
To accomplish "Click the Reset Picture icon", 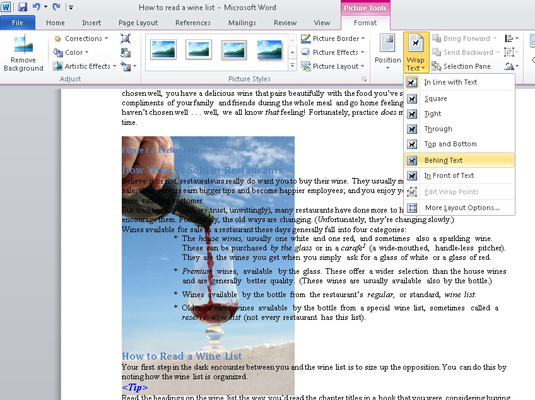I will point(126,66).
